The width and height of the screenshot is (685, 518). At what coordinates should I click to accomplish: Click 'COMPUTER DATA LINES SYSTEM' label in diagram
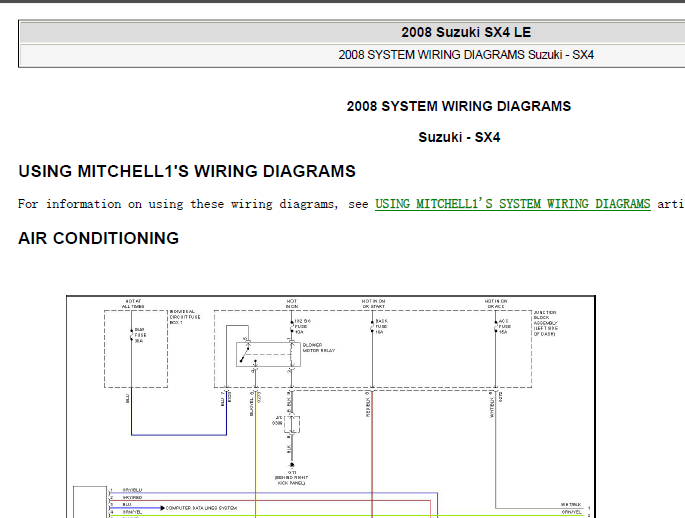pyautogui.click(x=201, y=508)
